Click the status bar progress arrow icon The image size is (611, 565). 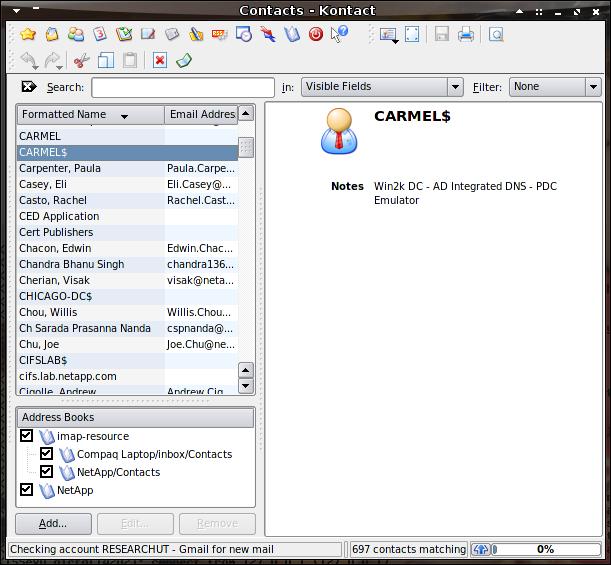click(x=480, y=549)
